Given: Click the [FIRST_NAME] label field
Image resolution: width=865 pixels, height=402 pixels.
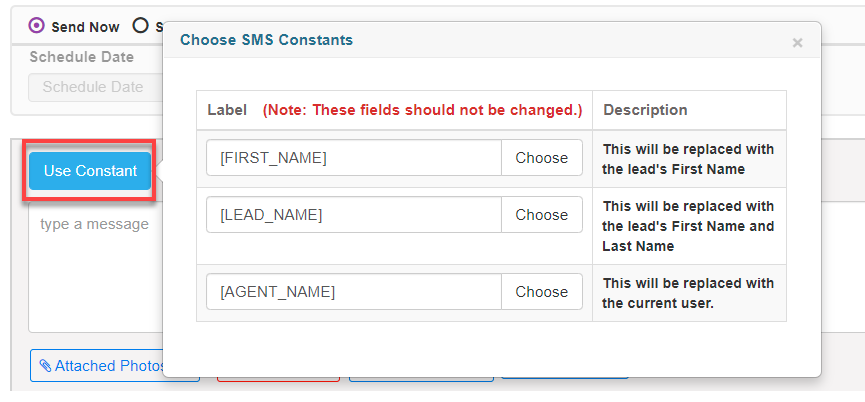Looking at the screenshot, I should pos(353,158).
